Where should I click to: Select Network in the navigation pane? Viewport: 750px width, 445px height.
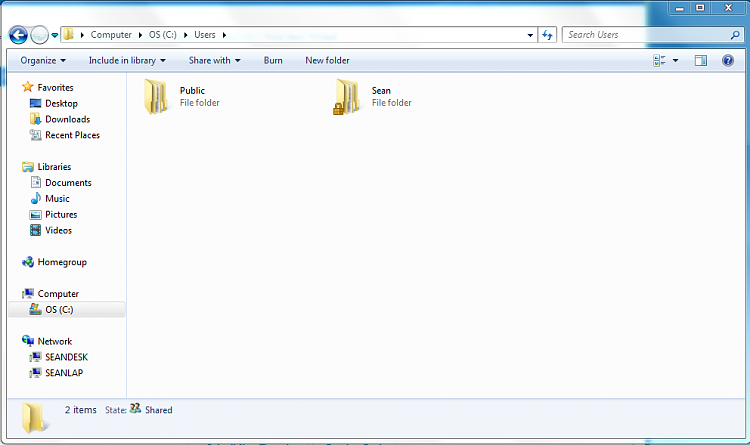click(55, 341)
